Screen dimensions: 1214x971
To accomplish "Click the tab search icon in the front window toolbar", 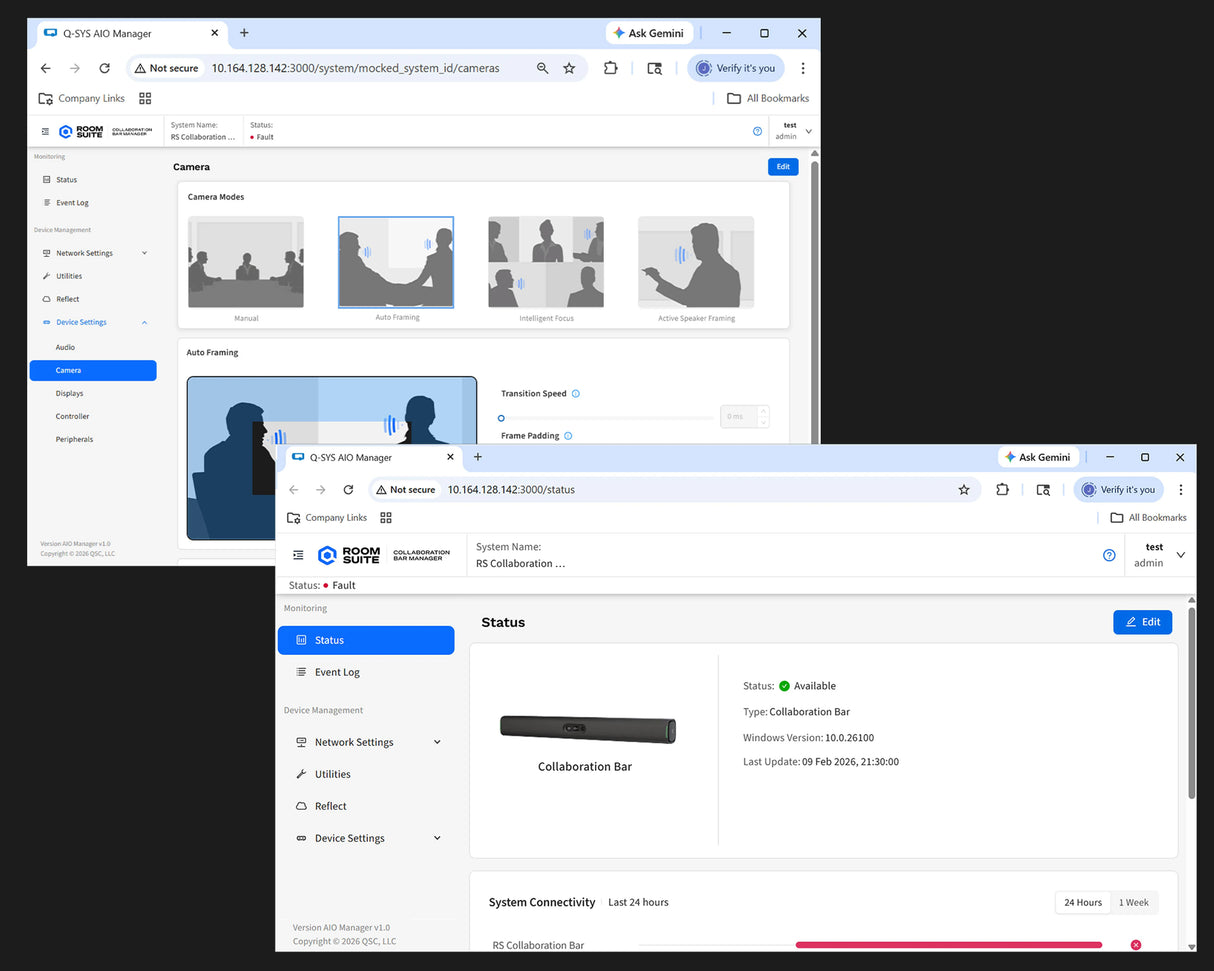I will click(1043, 489).
